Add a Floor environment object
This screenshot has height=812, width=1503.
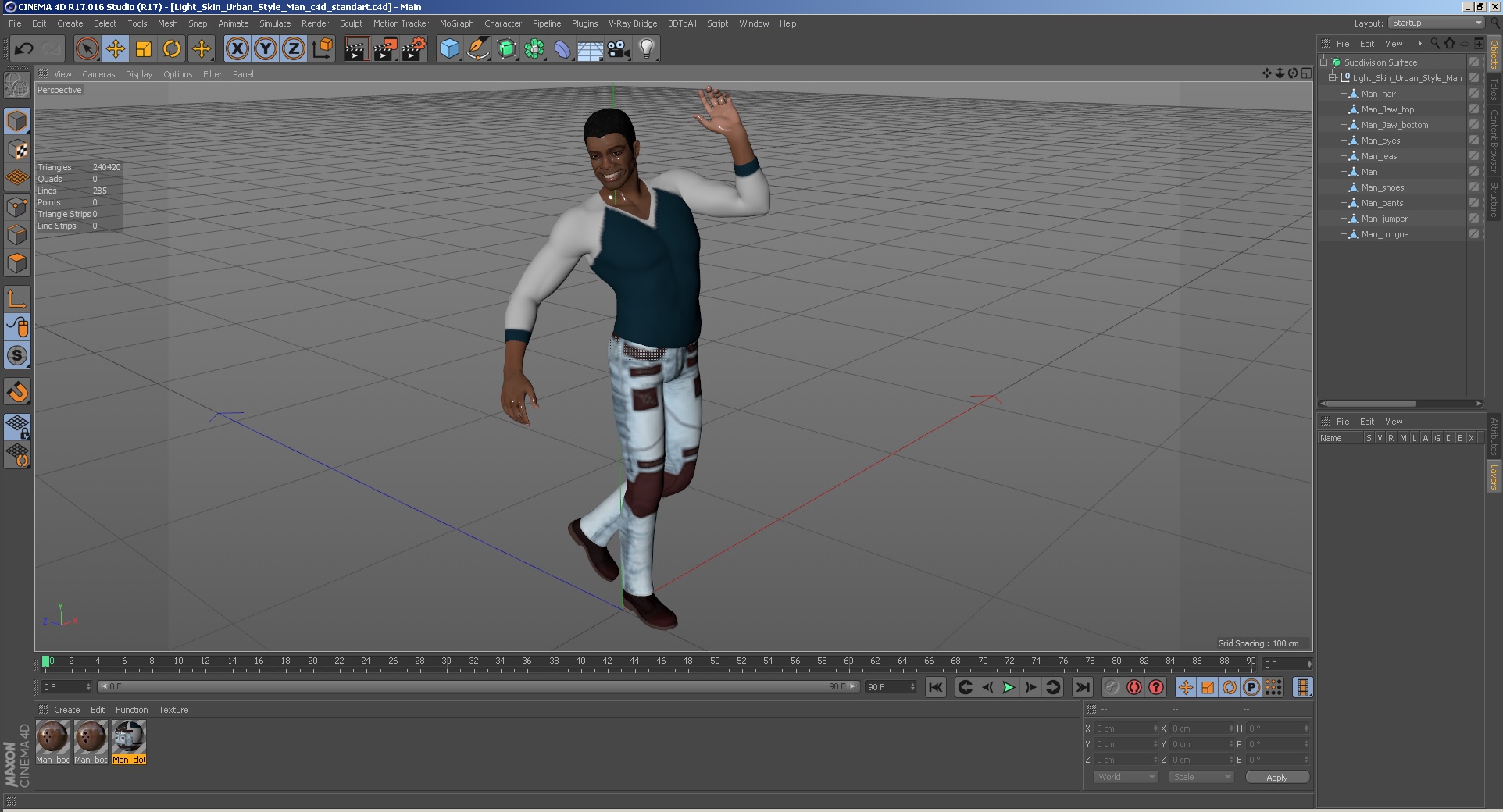[x=591, y=49]
